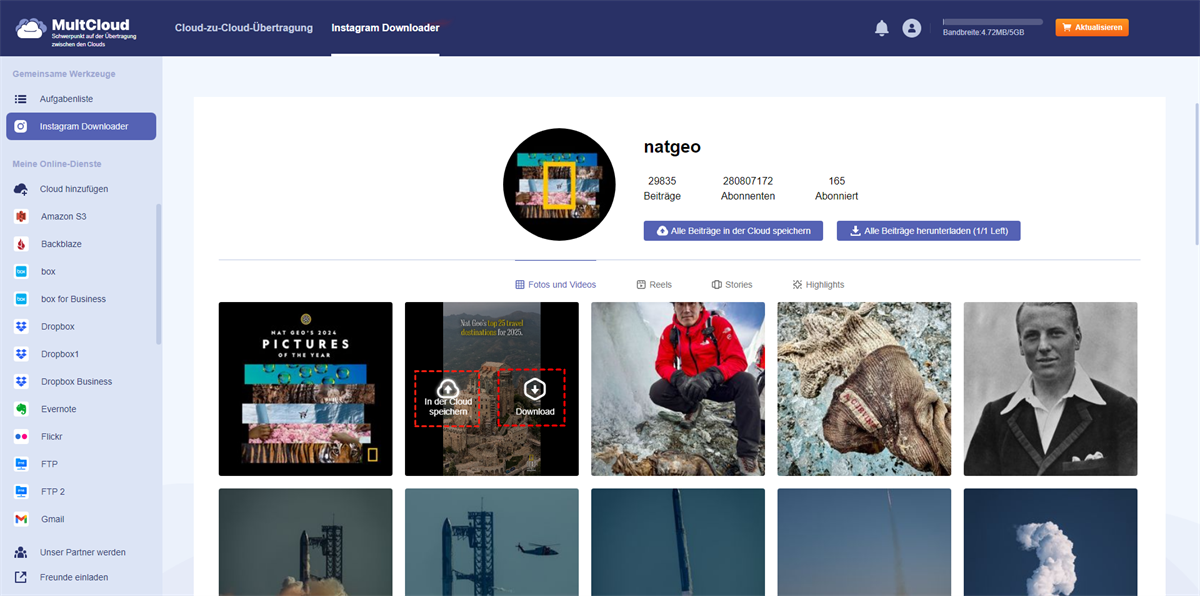Select the Gmail icon
The image size is (1200, 596).
(x=20, y=519)
